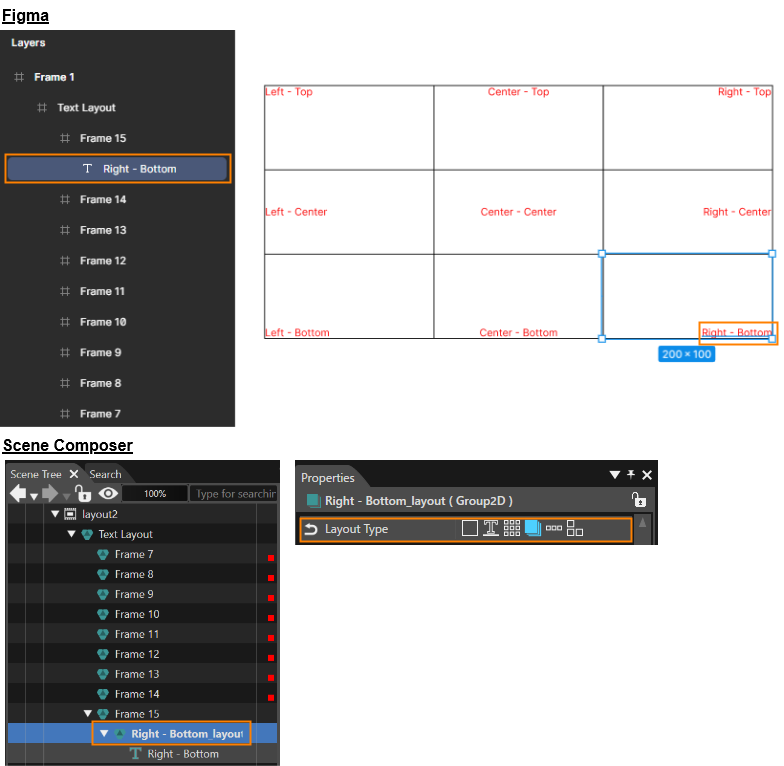Select the horizontal flow layout type icon
Image resolution: width=784 pixels, height=766 pixels.
(554, 528)
